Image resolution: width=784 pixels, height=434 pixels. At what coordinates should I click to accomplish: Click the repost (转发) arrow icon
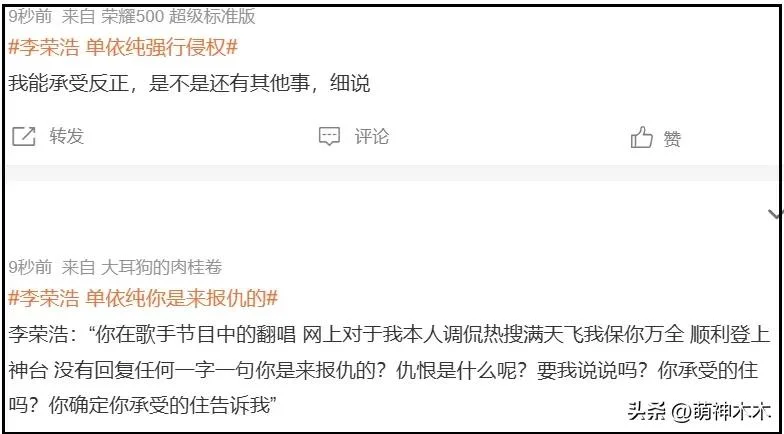pyautogui.click(x=24, y=136)
